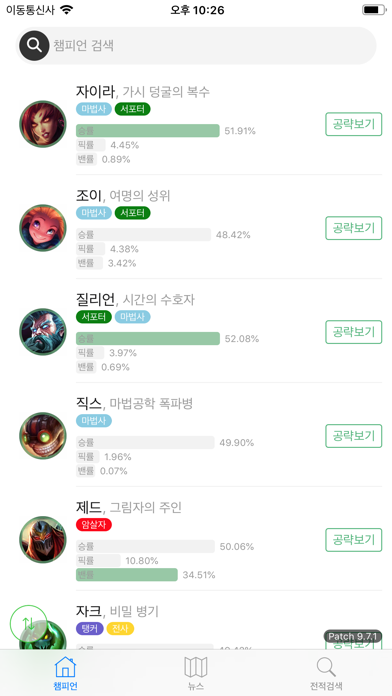Select the 탱커 tag on 자크
The height and width of the screenshot is (696, 392).
[x=90, y=629]
